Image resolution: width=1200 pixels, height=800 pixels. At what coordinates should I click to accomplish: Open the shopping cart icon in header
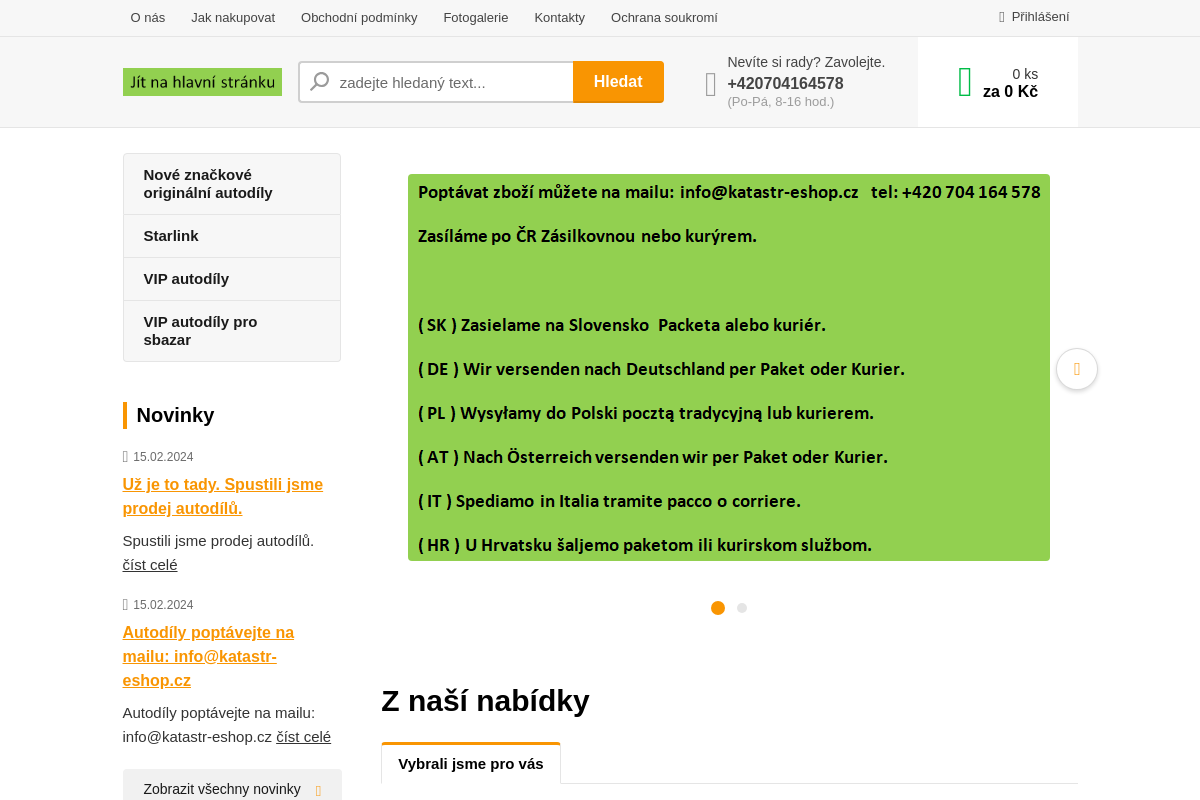coord(964,81)
